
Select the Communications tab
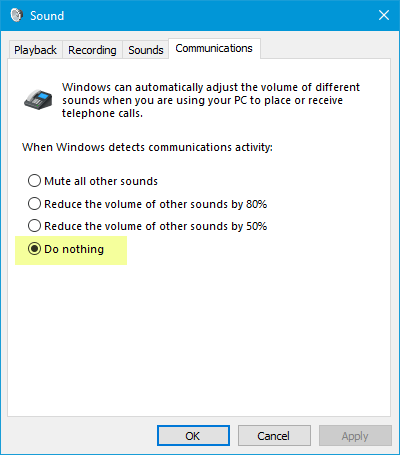pos(214,49)
